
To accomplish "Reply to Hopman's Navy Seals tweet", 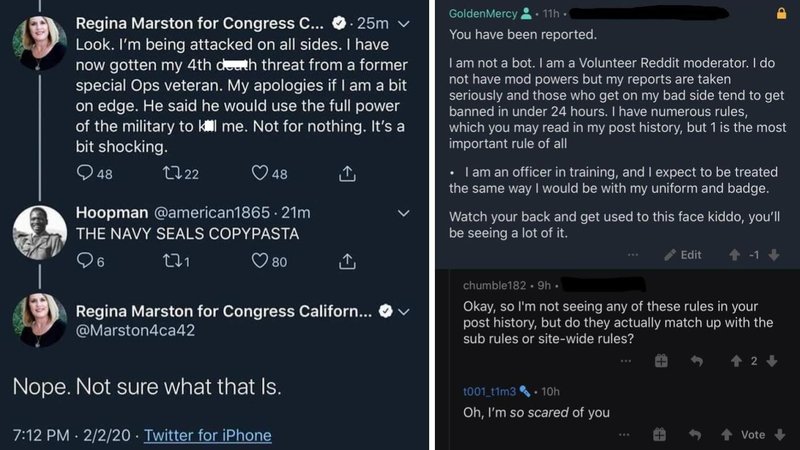I will [x=86, y=262].
